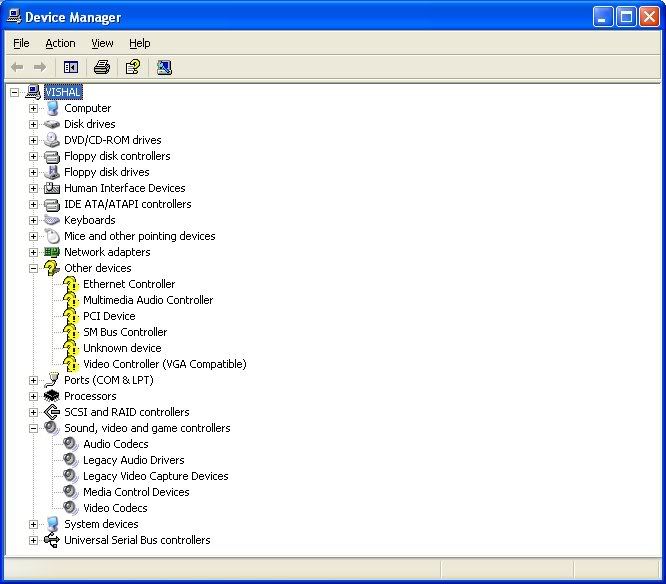This screenshot has height=584, width=666.
Task: Click the Floppy disk controllers icon
Action: 52,156
